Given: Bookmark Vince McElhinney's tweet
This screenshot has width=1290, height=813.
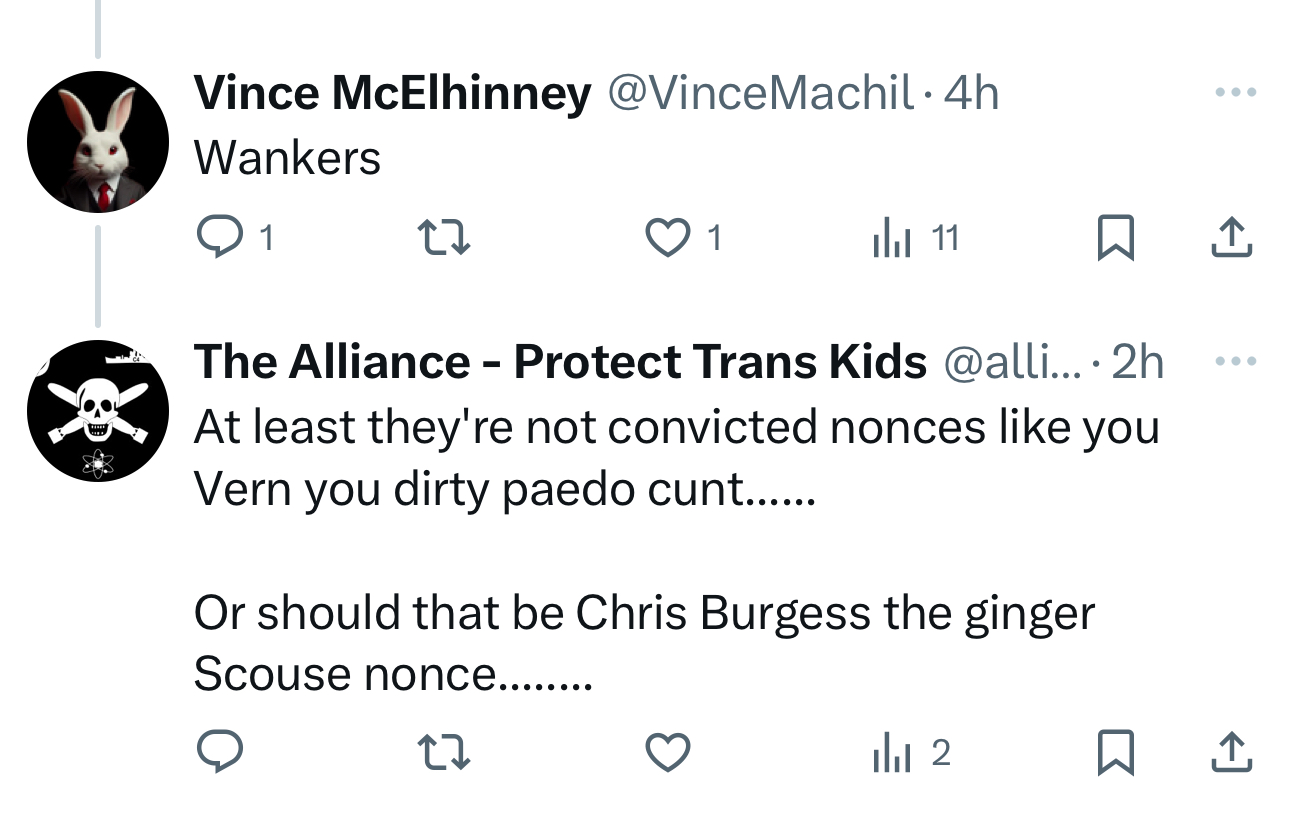Looking at the screenshot, I should point(1115,239).
